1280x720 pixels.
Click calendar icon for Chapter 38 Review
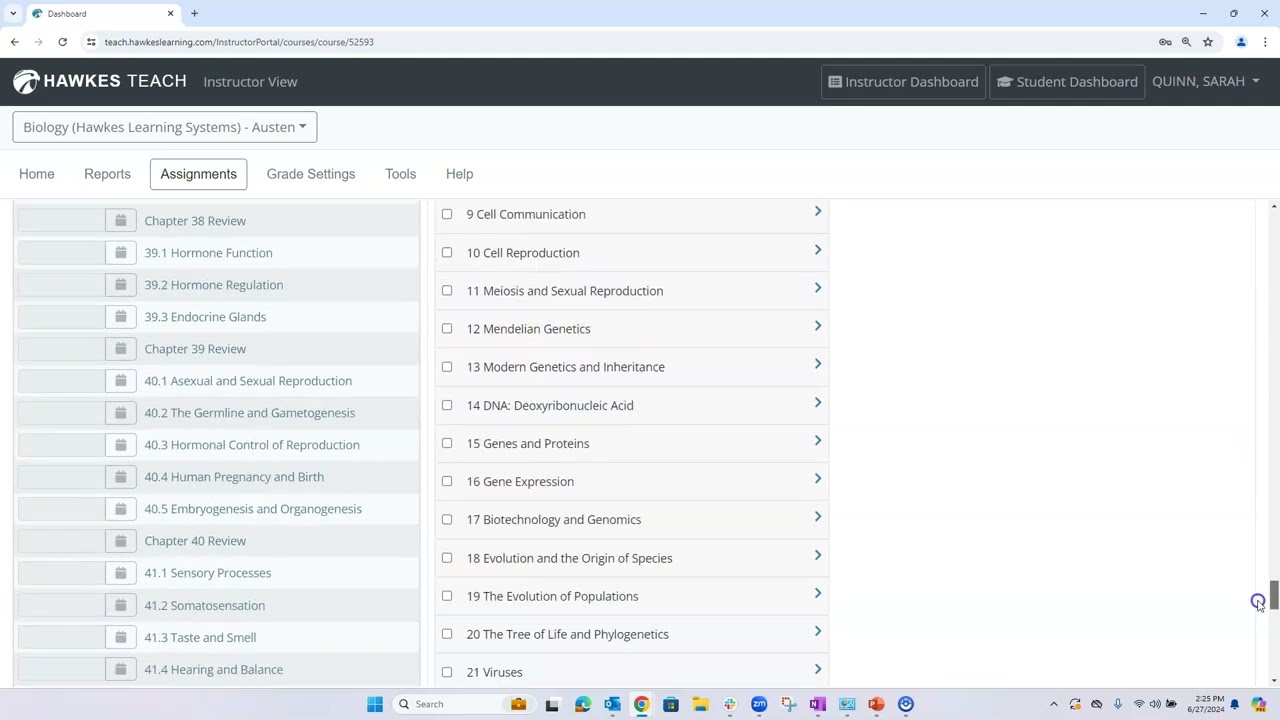click(x=120, y=221)
